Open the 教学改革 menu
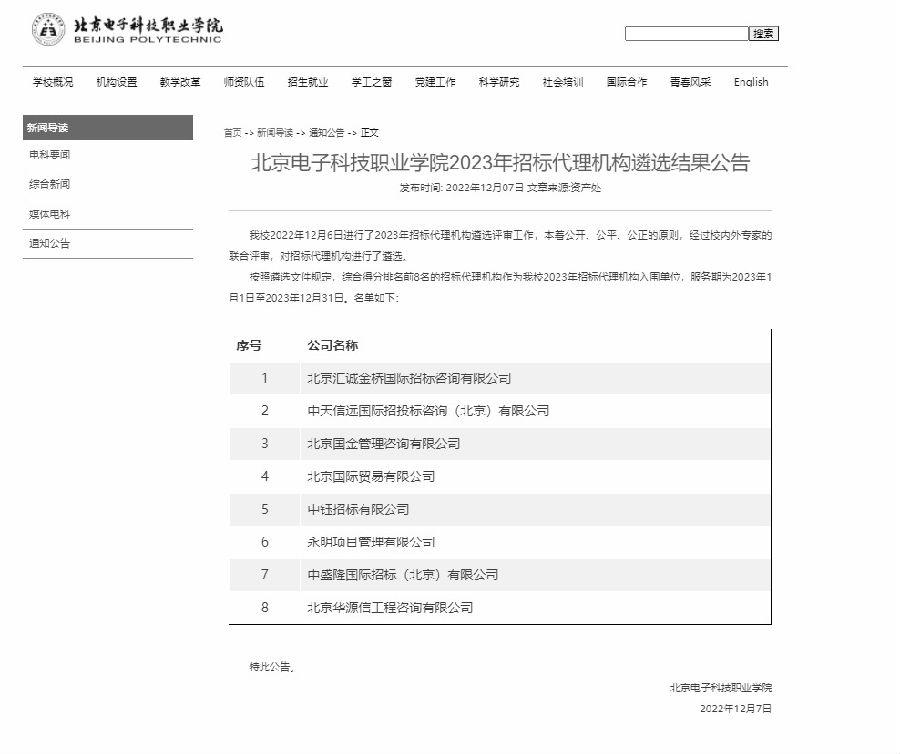 click(180, 82)
